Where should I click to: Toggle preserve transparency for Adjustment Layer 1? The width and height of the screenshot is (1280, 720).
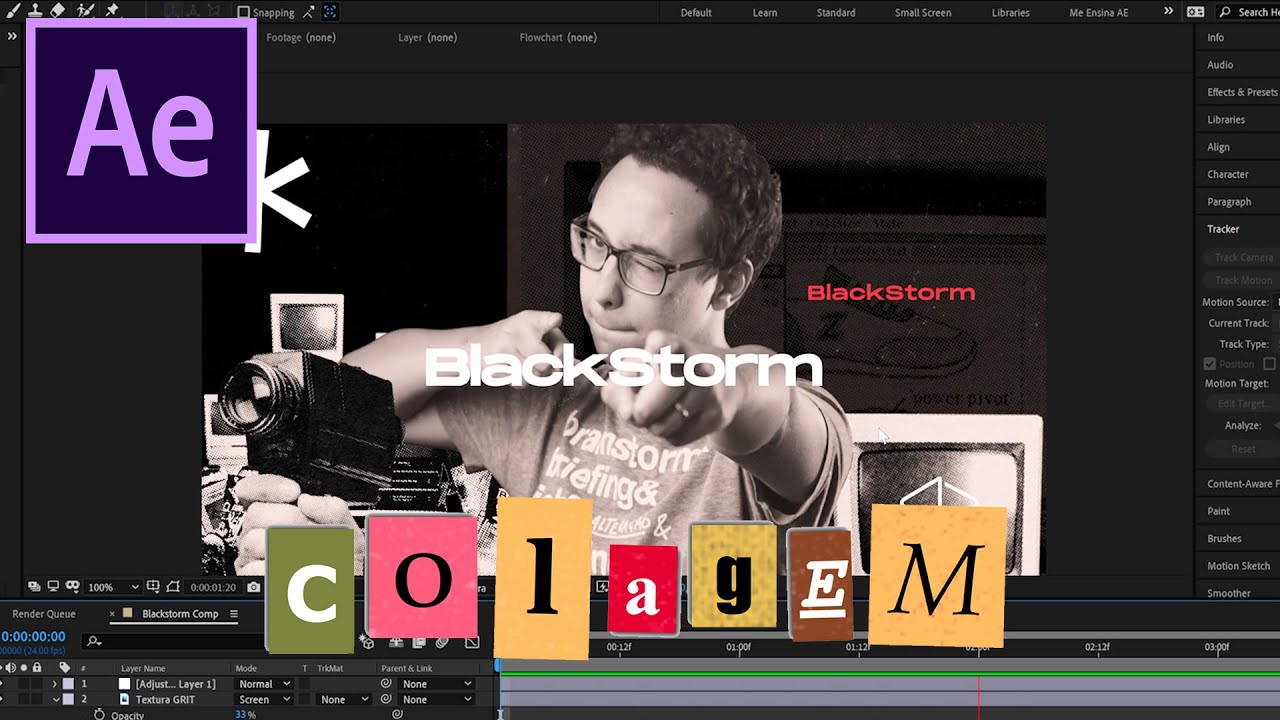tap(305, 684)
